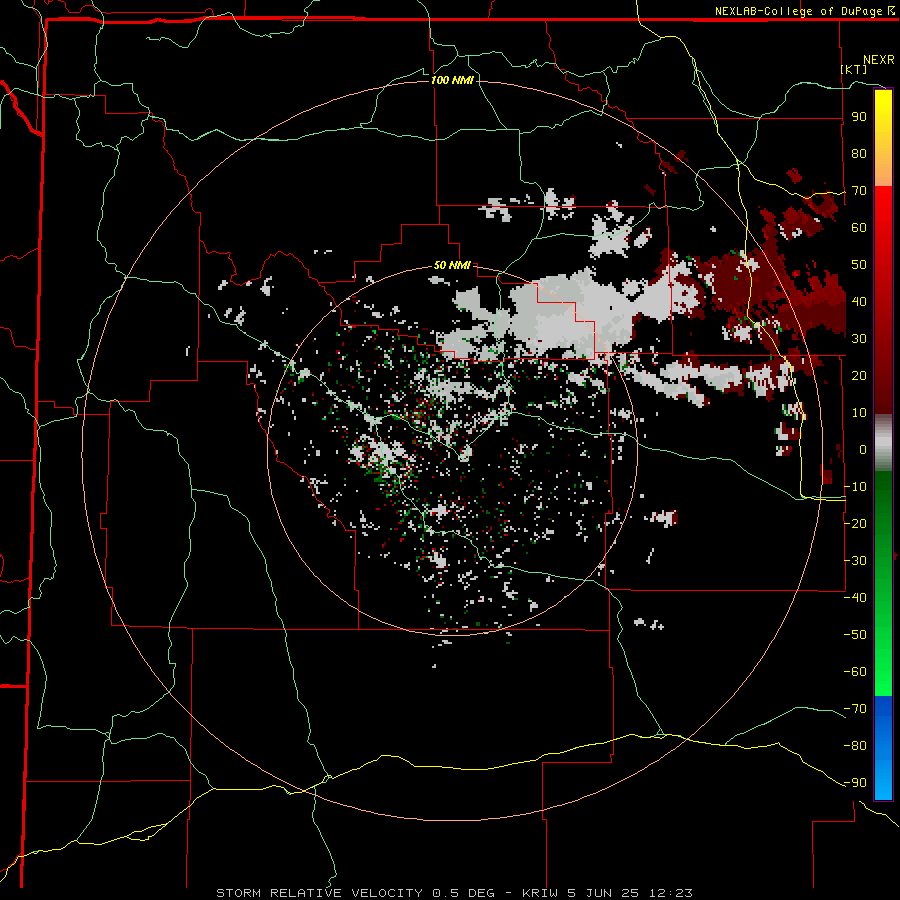The width and height of the screenshot is (900, 900).
Task: Click the 70 value on velocity scale
Action: tap(859, 191)
